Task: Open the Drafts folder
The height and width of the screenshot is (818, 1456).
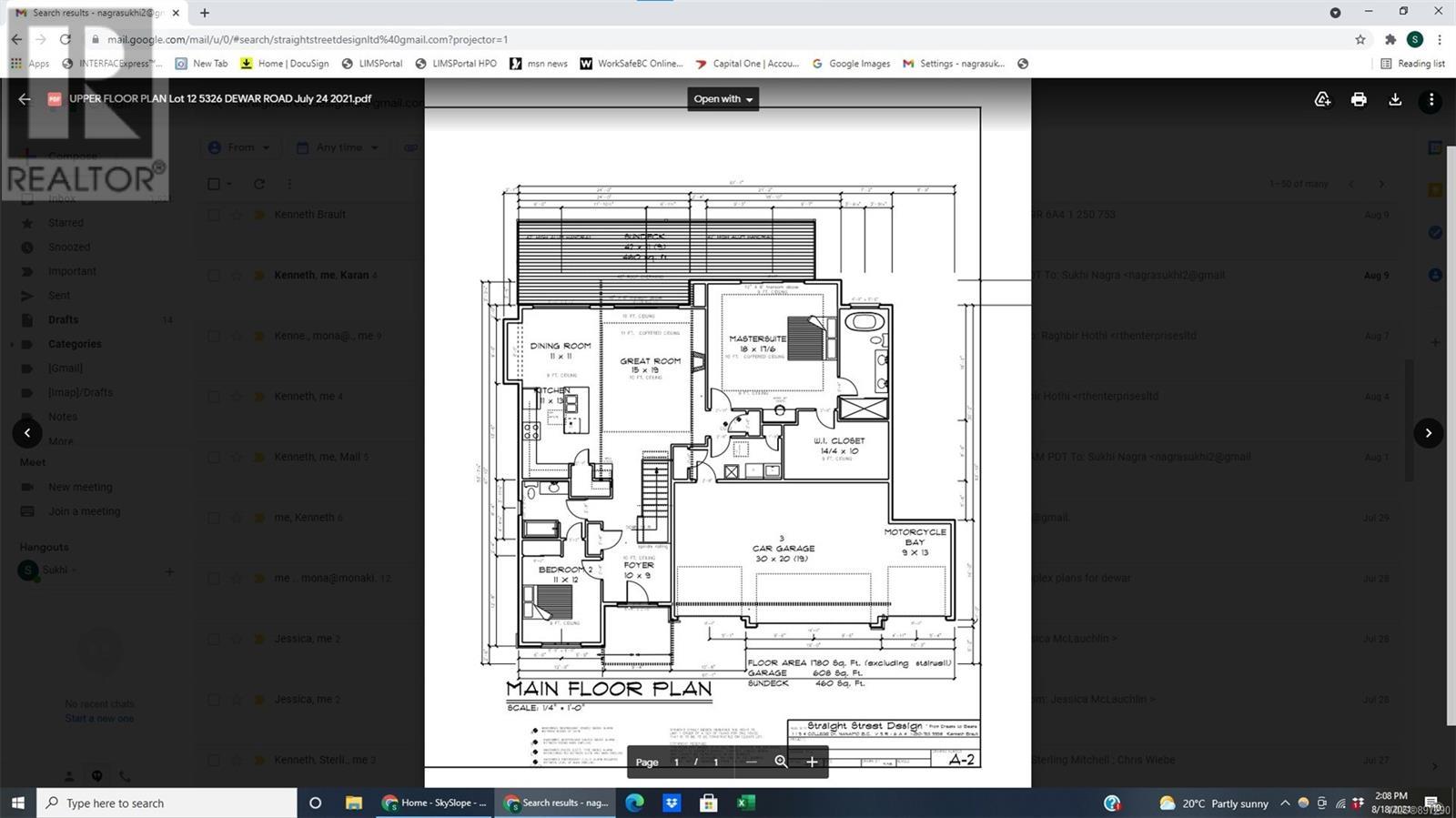Action: (64, 320)
